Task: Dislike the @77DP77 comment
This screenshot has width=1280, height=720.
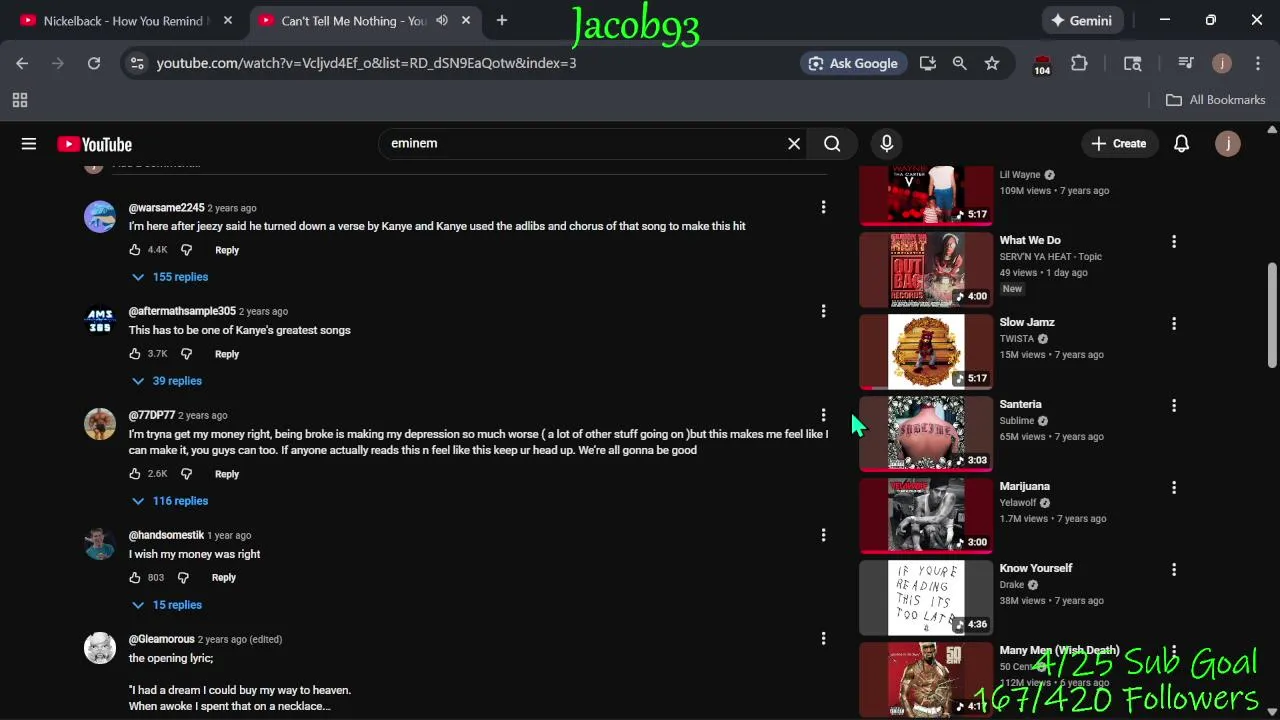Action: (186, 474)
